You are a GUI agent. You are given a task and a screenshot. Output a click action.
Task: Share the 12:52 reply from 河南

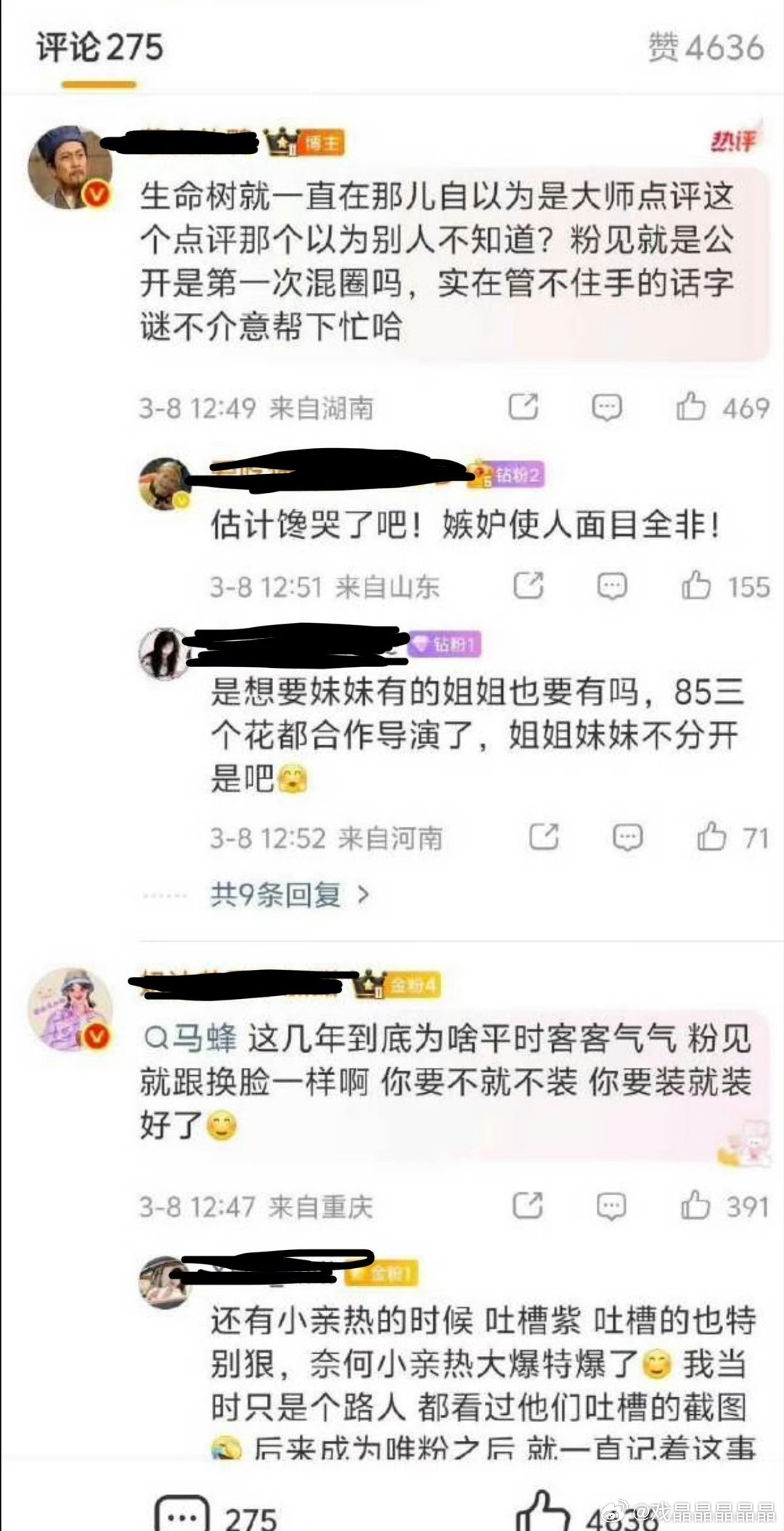point(544,836)
